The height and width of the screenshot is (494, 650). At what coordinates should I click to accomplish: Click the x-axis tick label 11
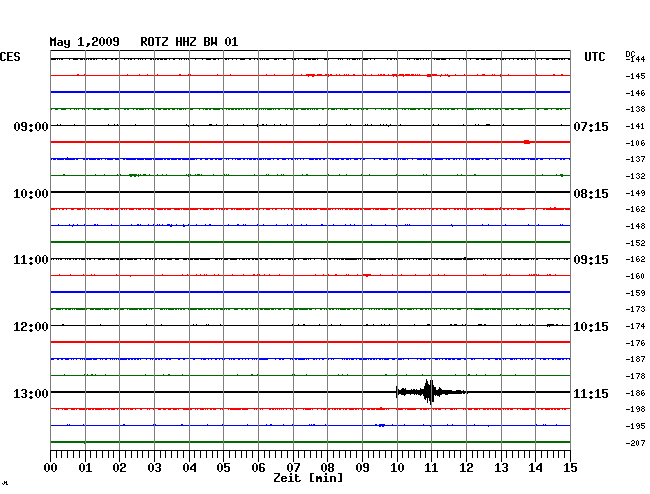pyautogui.click(x=431, y=468)
